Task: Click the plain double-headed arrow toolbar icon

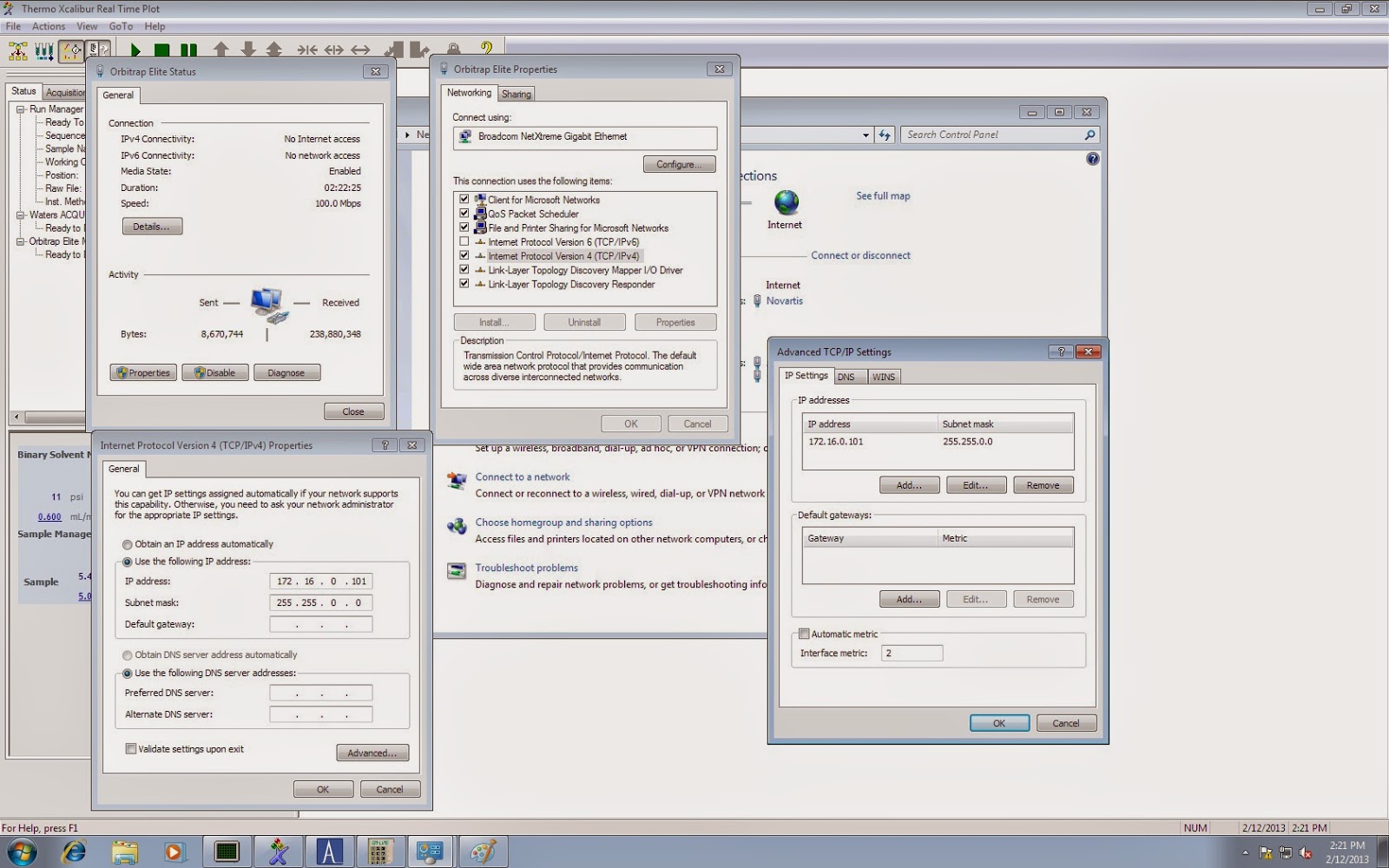Action: tap(360, 50)
